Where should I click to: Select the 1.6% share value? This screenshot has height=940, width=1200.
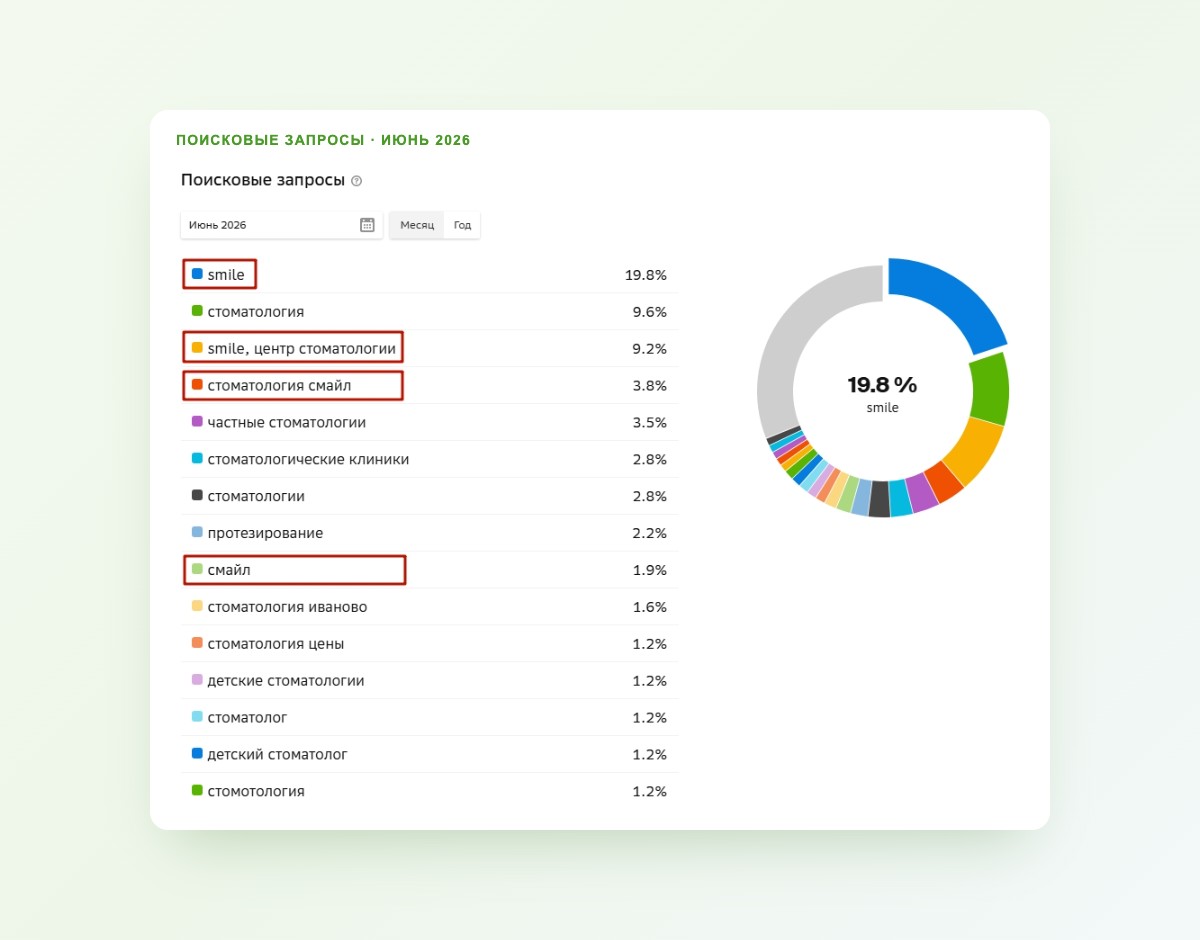click(650, 608)
